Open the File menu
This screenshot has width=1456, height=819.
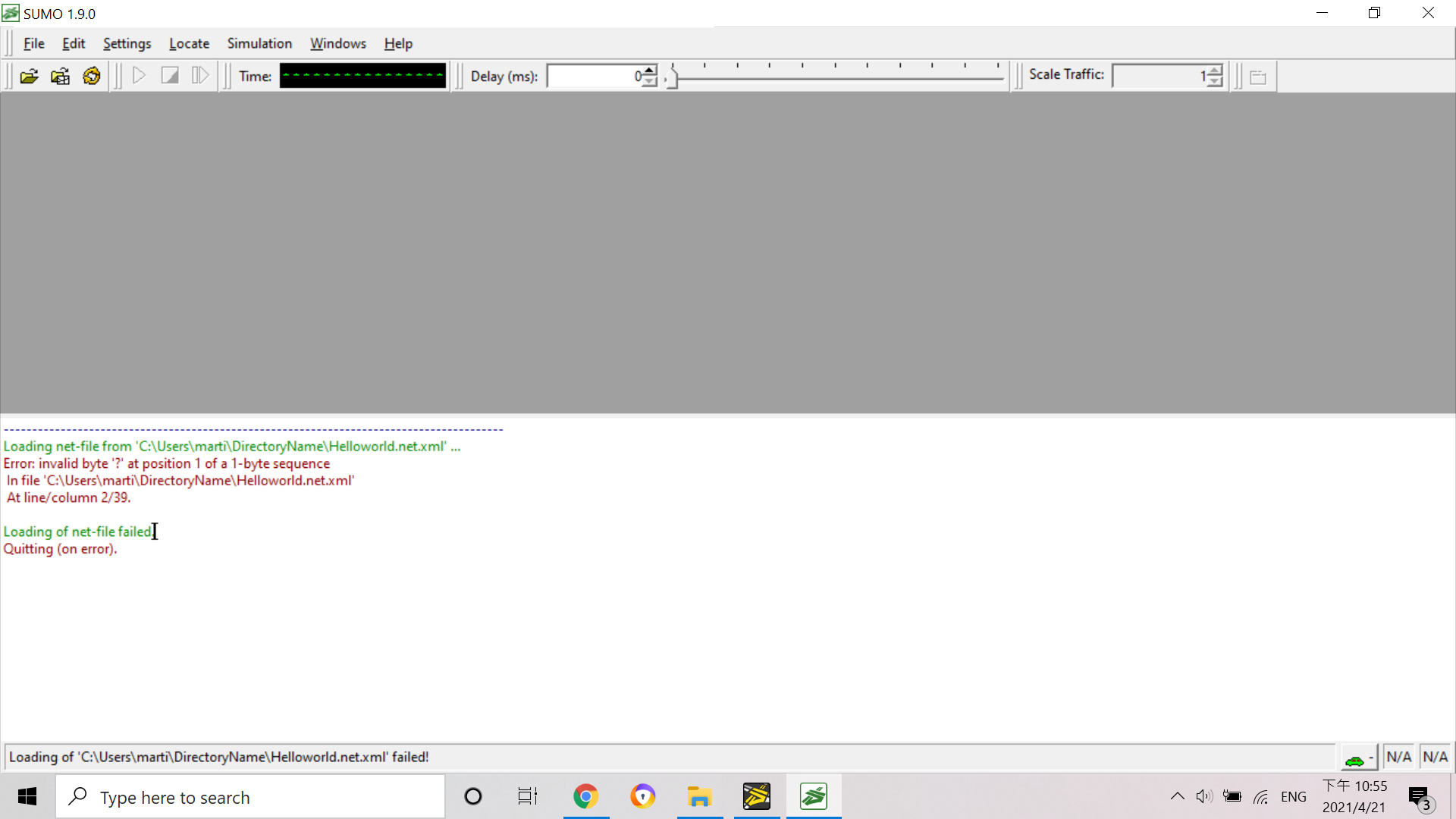33,43
